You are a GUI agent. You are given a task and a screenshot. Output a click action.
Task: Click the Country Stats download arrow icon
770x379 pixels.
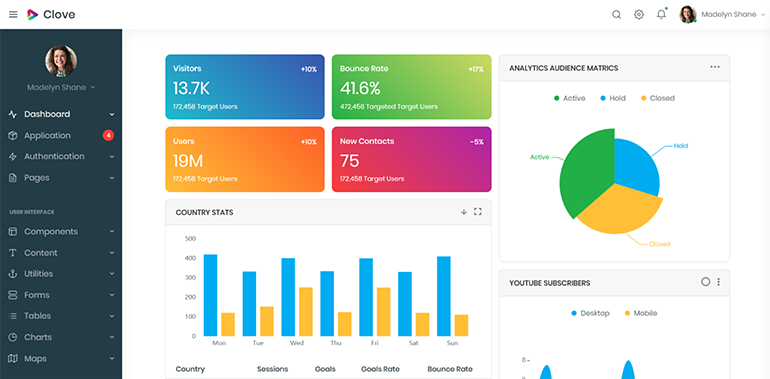(464, 212)
